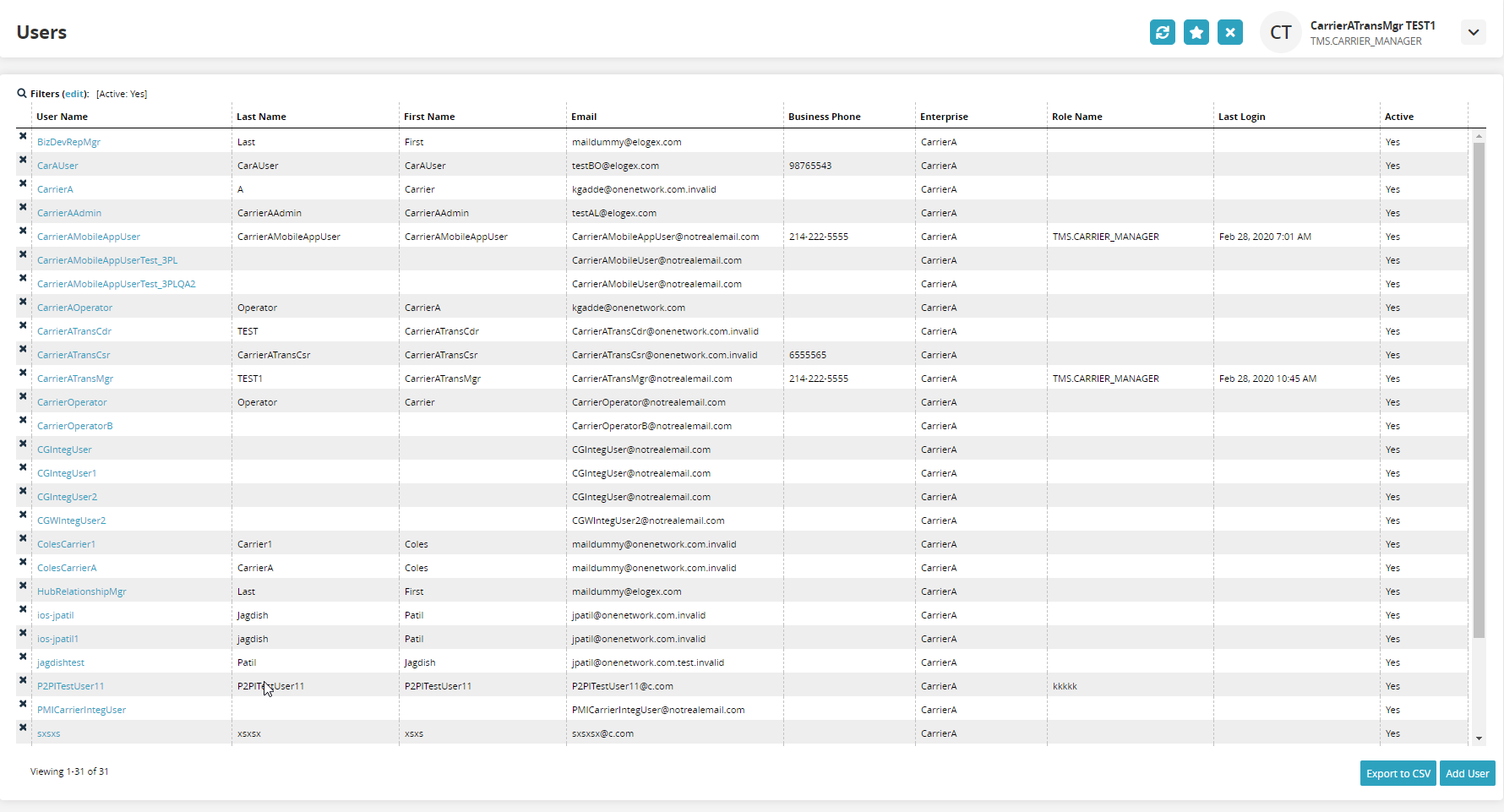Sort by the Last Login column header
Viewport: 1504px width, 812px height.
pyautogui.click(x=1241, y=117)
